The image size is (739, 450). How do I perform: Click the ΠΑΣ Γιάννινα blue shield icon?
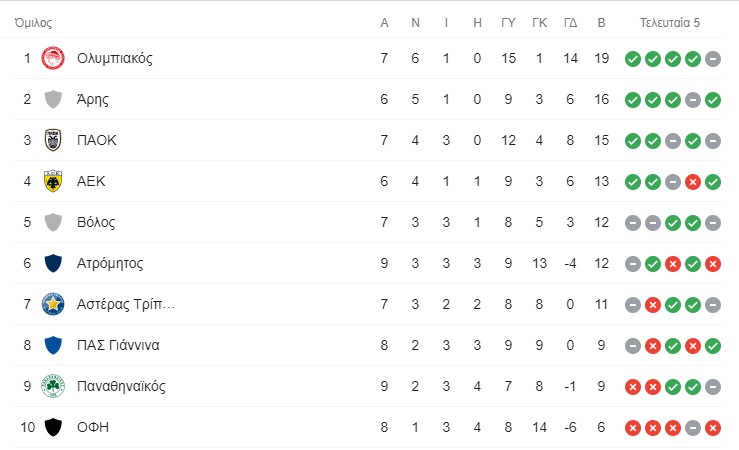click(53, 345)
